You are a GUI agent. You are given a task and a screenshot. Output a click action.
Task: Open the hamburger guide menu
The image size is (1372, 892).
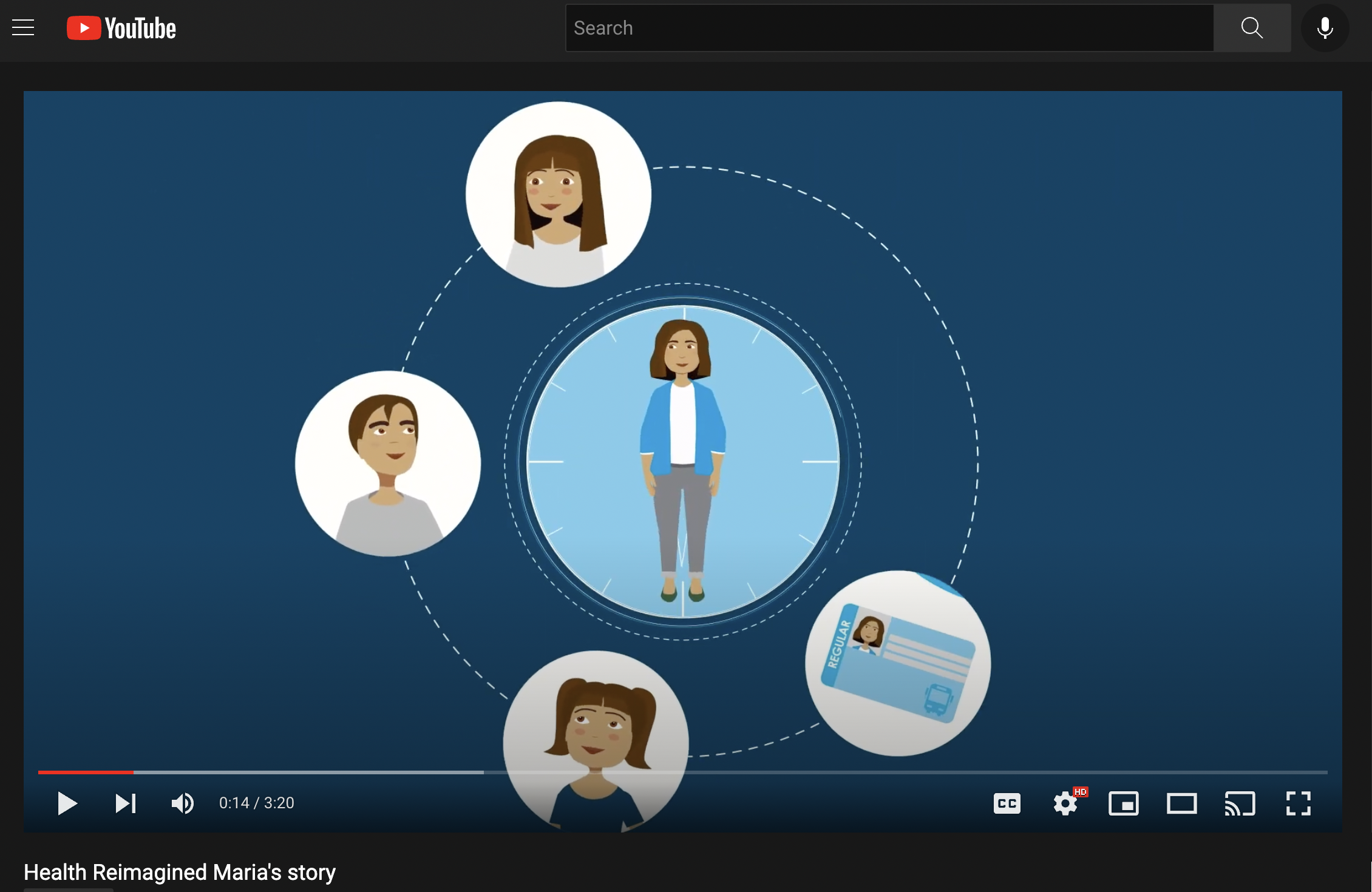23,28
